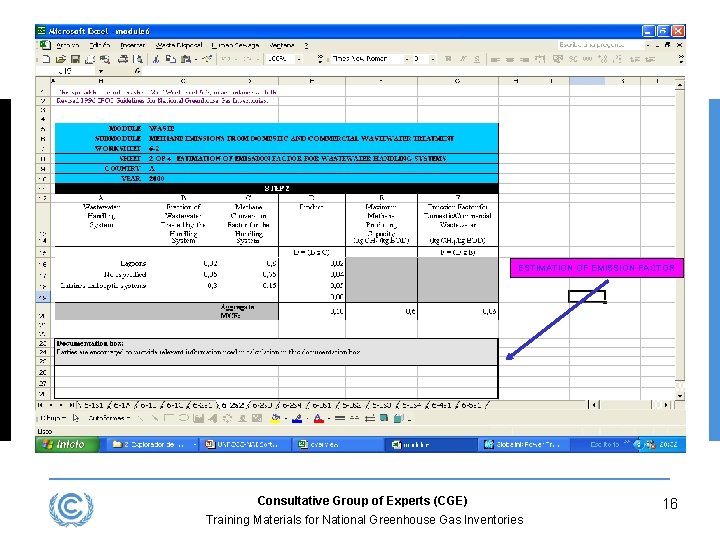Open the Ventana menu
This screenshot has height=540, width=720.
[x=281, y=45]
